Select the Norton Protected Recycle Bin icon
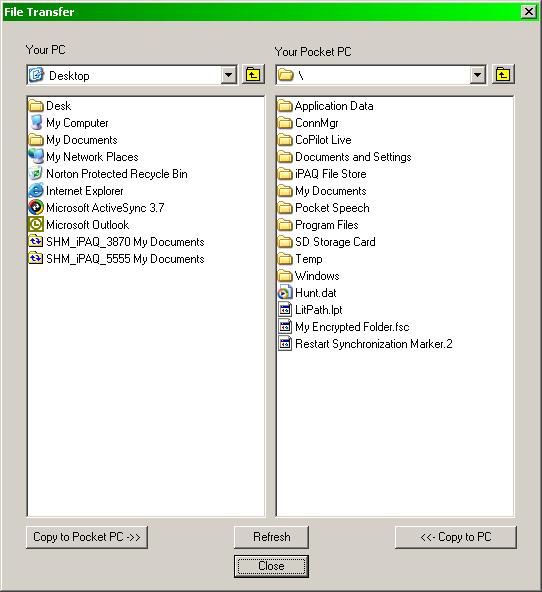This screenshot has width=542, height=592. point(36,174)
